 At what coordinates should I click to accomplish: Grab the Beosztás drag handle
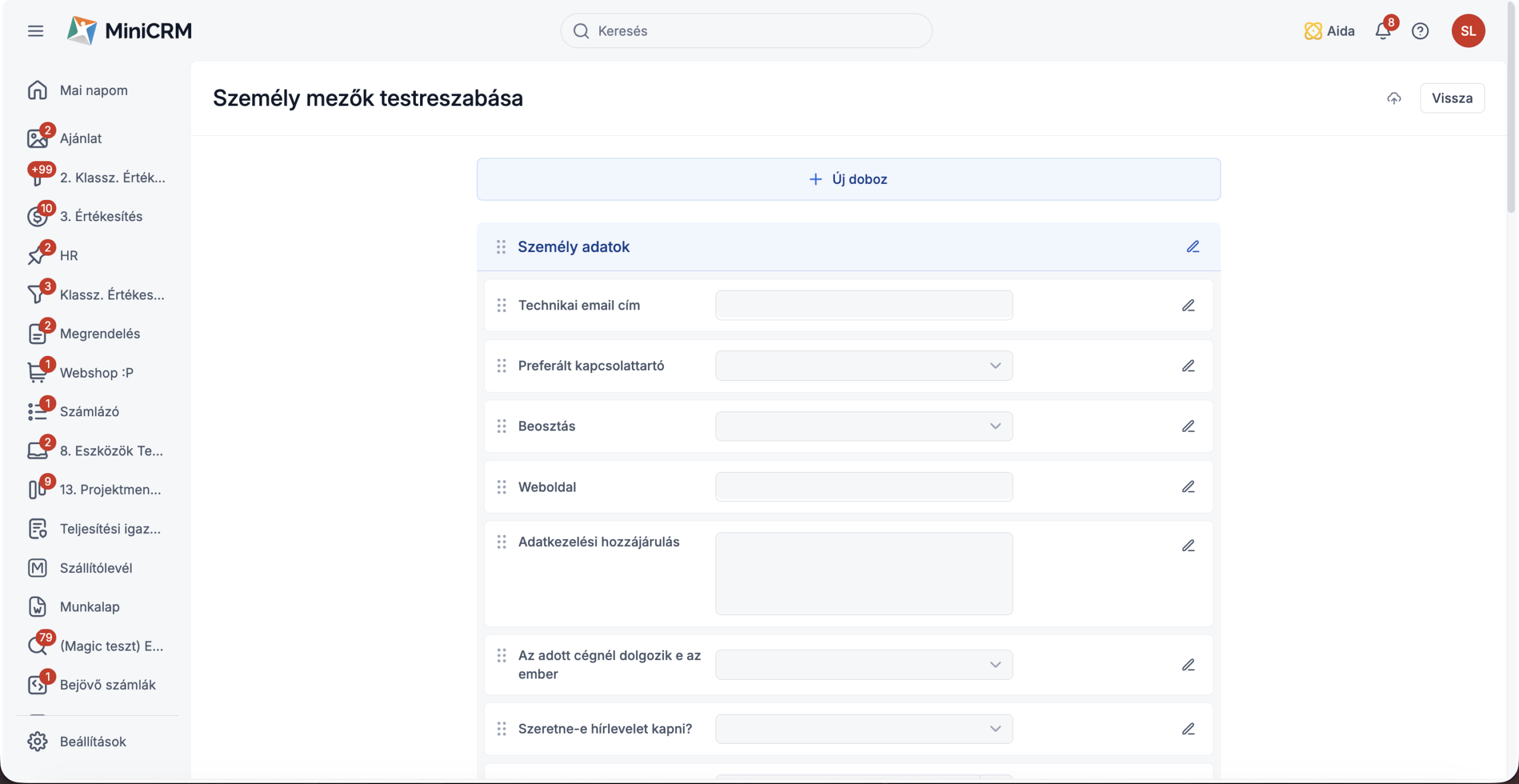(501, 426)
